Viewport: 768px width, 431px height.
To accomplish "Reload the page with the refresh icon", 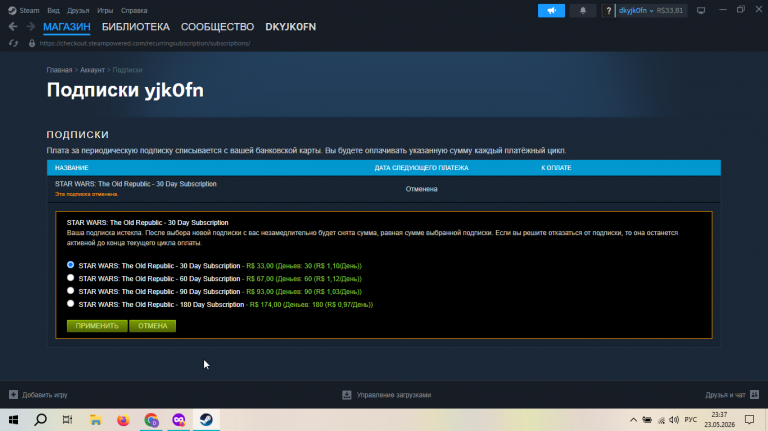I will click(13, 43).
